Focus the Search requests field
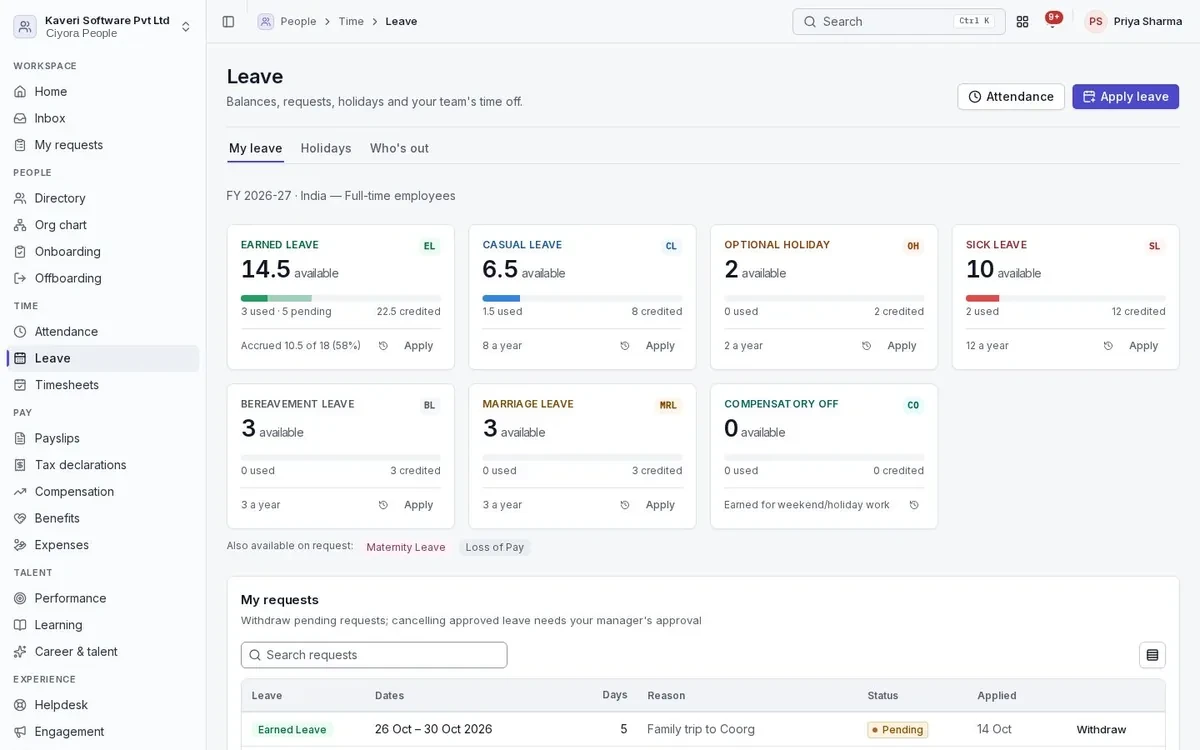The image size is (1200, 750). (x=374, y=655)
